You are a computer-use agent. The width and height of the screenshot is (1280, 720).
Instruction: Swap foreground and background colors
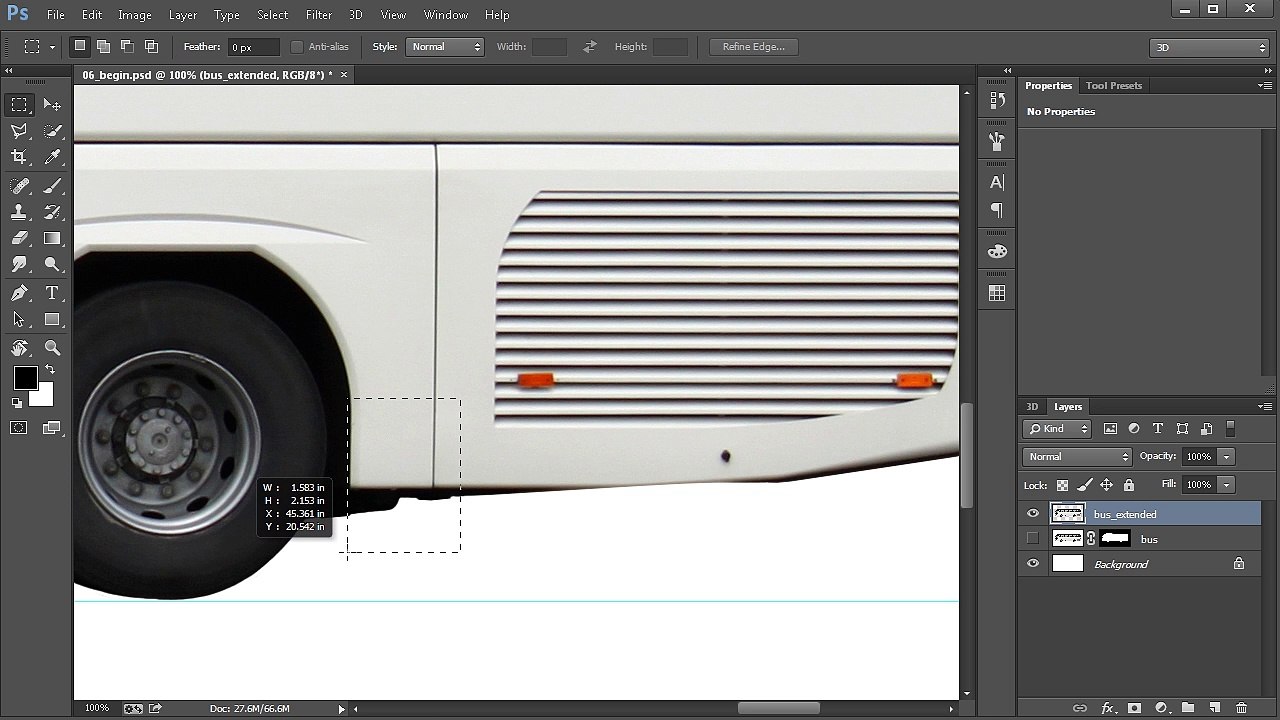coord(50,370)
